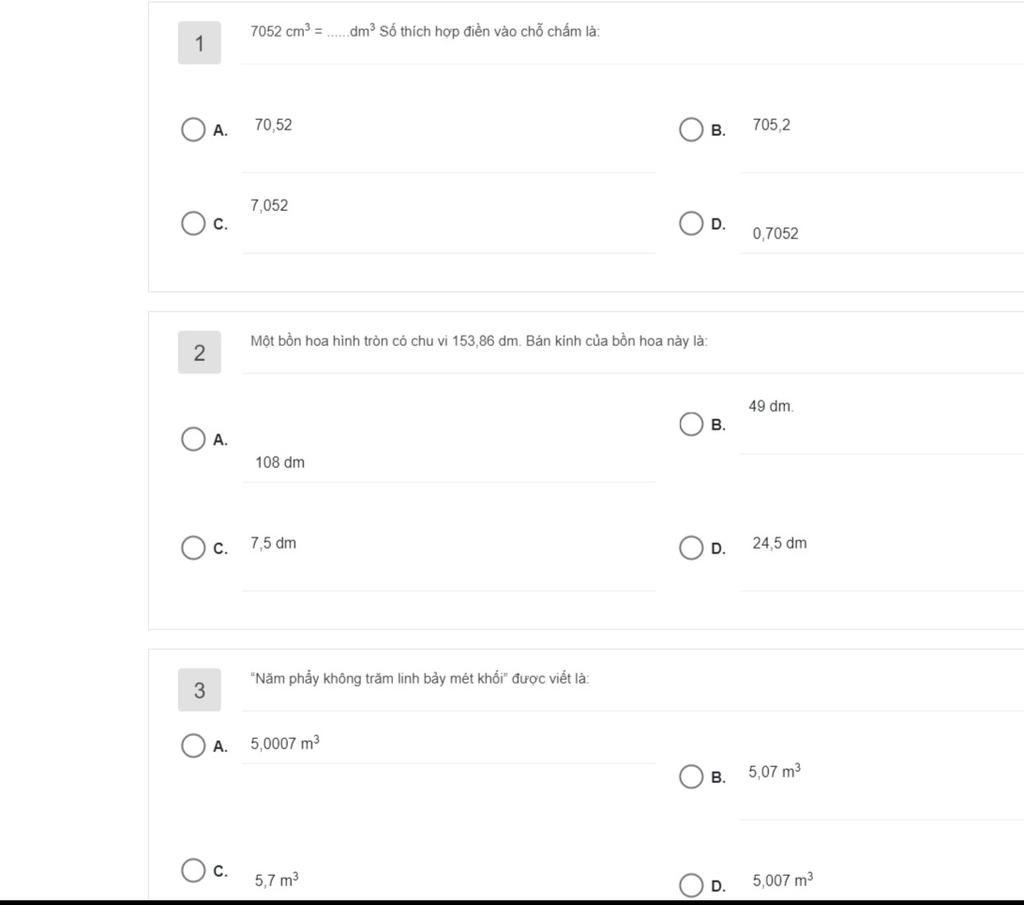Click the 5,007 m³ answer text

[x=783, y=880]
